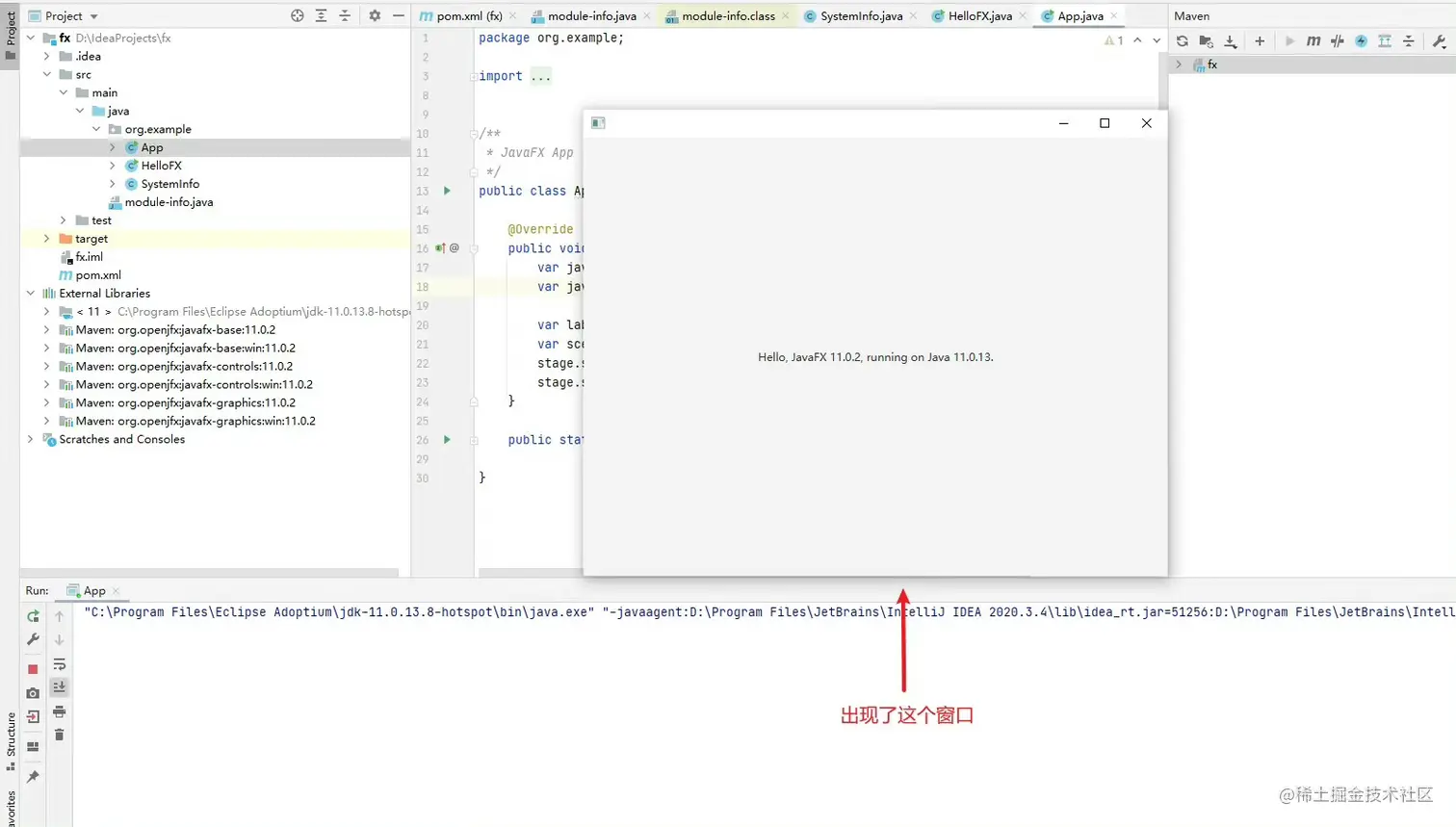Expand the fx Maven project node

tap(1179, 65)
